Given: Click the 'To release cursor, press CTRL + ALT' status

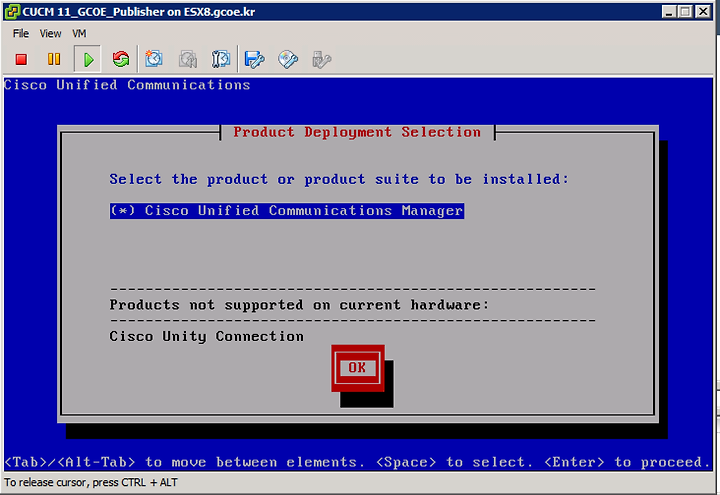Looking at the screenshot, I should (x=91, y=483).
